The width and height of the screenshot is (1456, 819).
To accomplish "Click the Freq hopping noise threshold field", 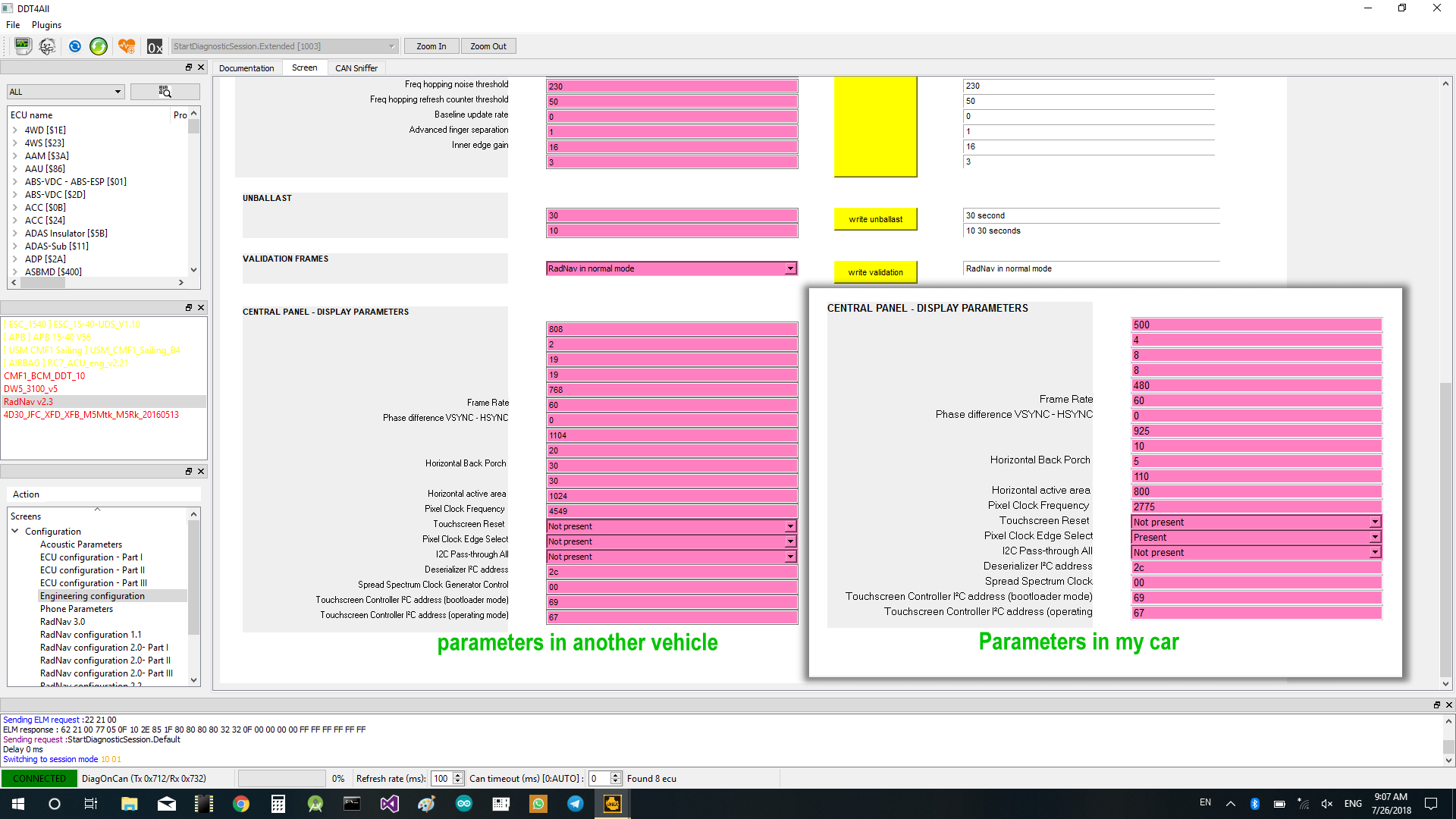I will (672, 86).
